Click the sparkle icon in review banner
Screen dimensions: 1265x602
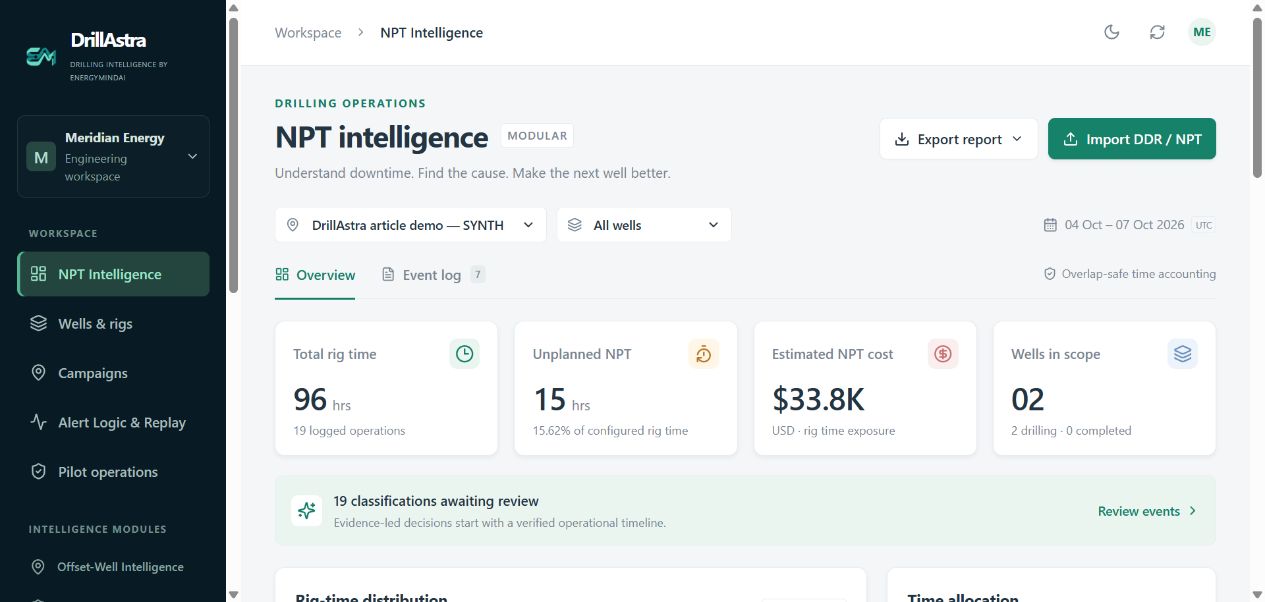[307, 510]
